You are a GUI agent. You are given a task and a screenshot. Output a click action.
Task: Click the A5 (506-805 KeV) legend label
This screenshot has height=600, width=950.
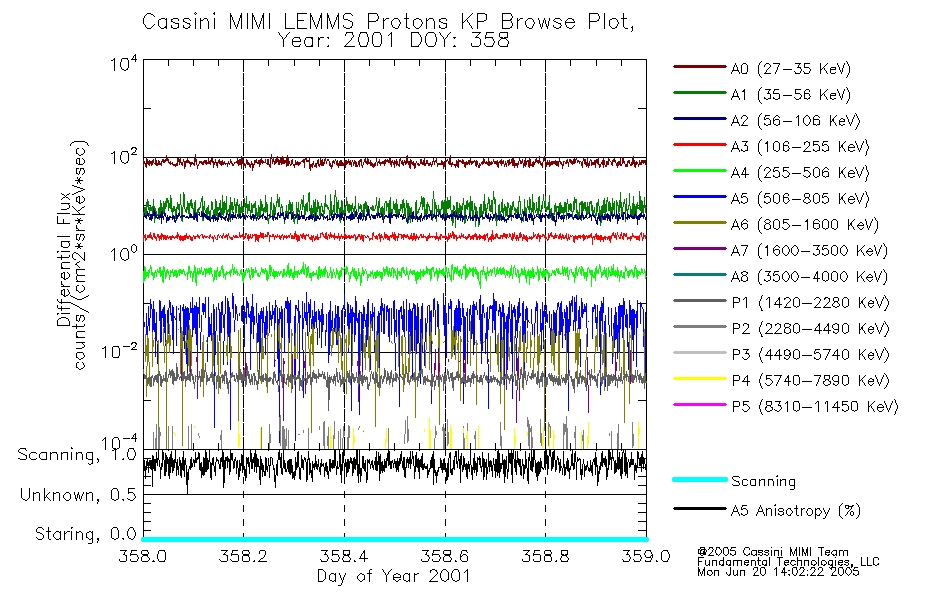coord(800,199)
